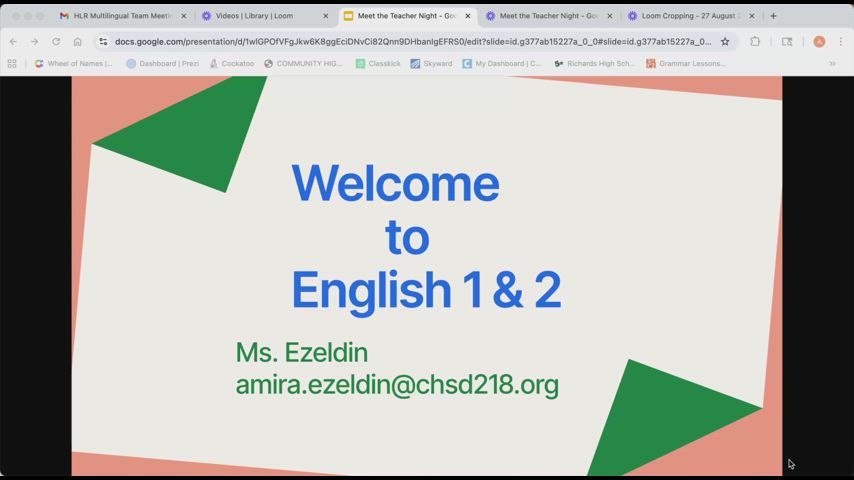Open the apps grid in bookmarks bar
This screenshot has height=480, width=854.
pyautogui.click(x=12, y=63)
